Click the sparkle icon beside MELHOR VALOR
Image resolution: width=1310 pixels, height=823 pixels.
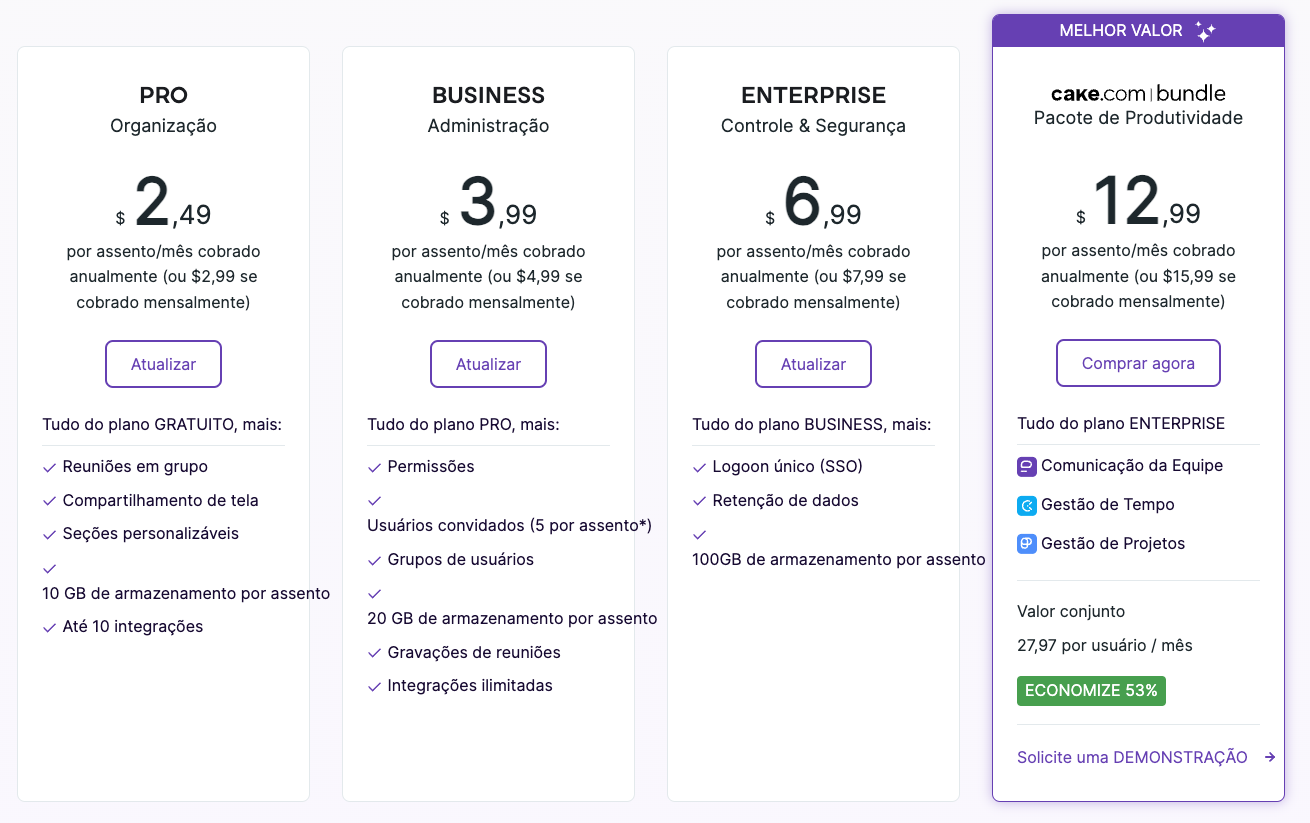tap(1206, 31)
